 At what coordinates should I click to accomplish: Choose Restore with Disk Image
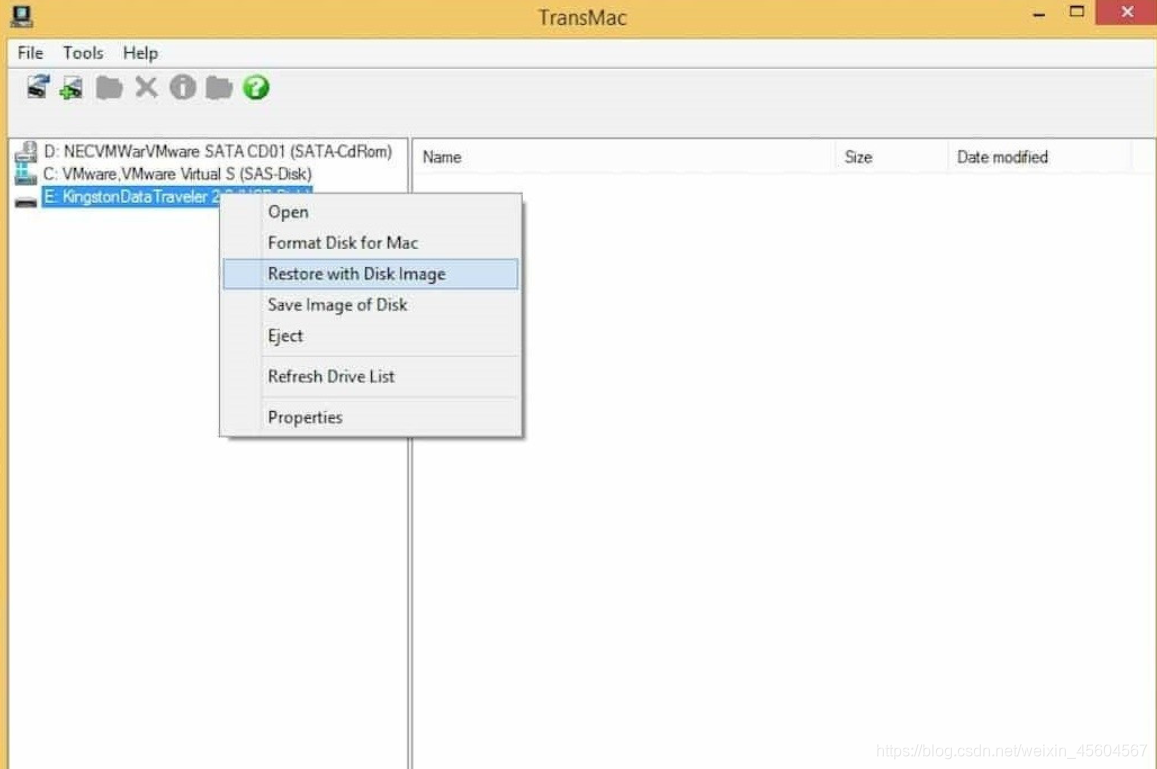coord(370,274)
